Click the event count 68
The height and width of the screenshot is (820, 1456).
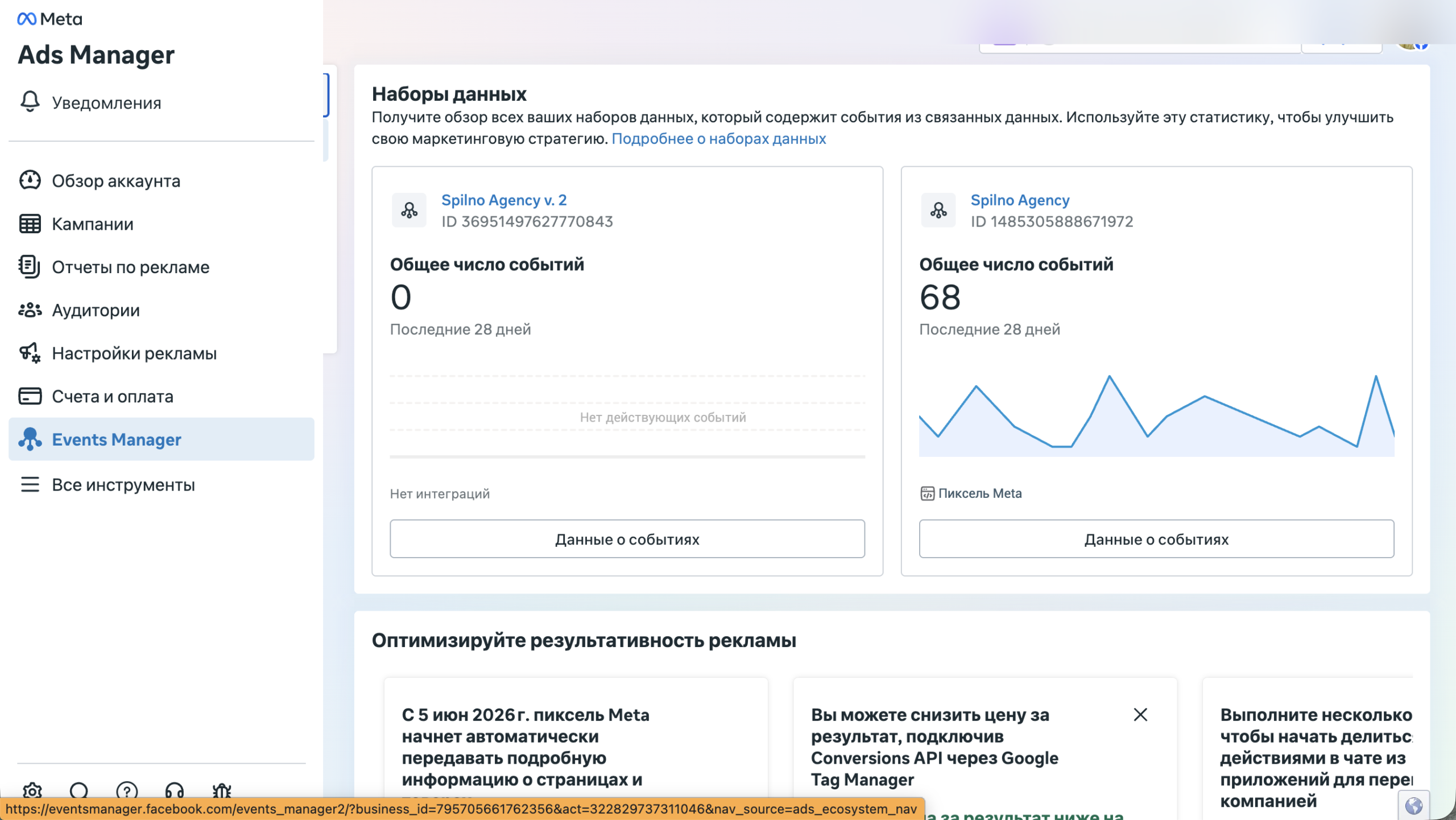940,297
